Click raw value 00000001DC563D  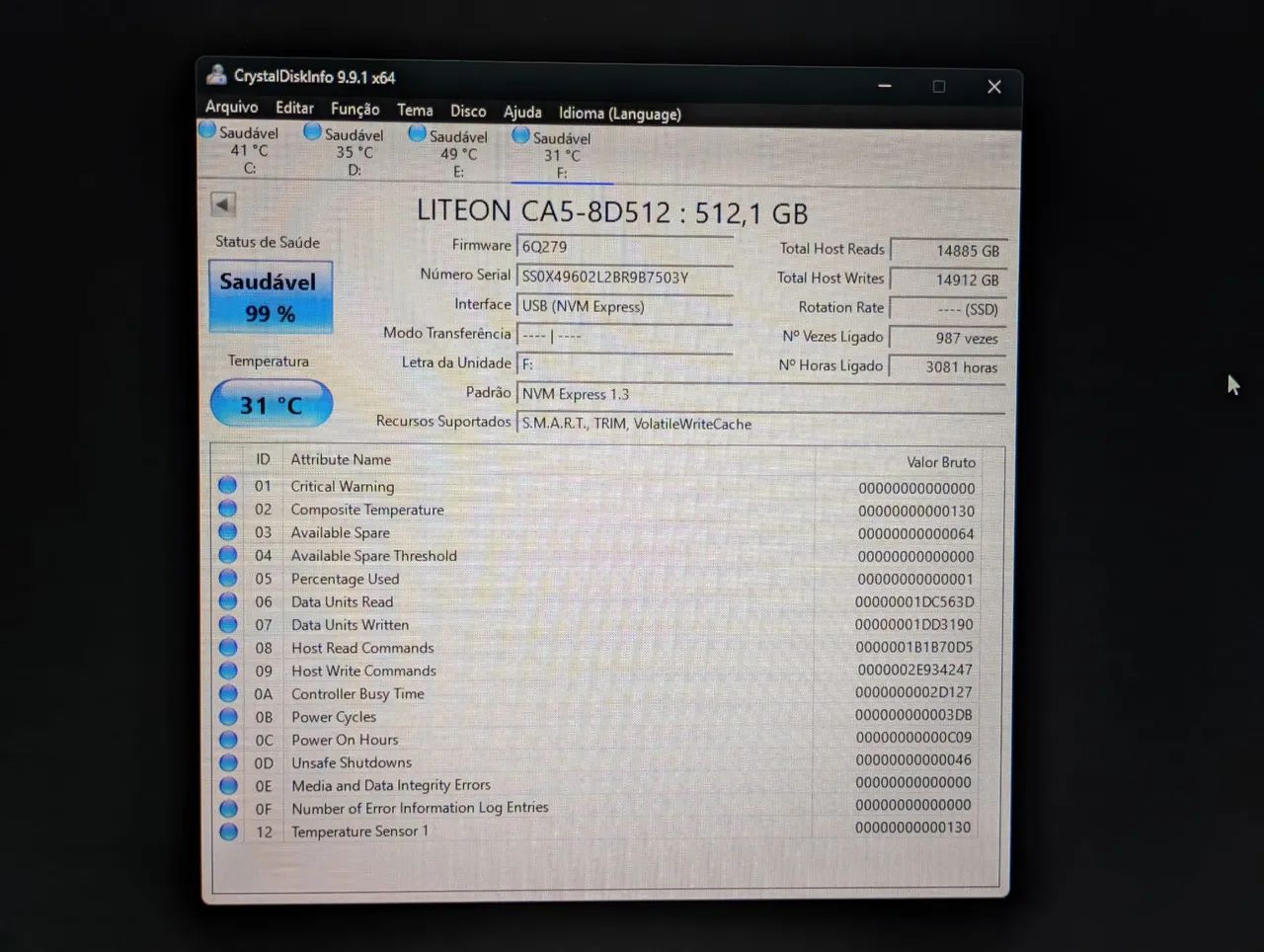click(914, 601)
